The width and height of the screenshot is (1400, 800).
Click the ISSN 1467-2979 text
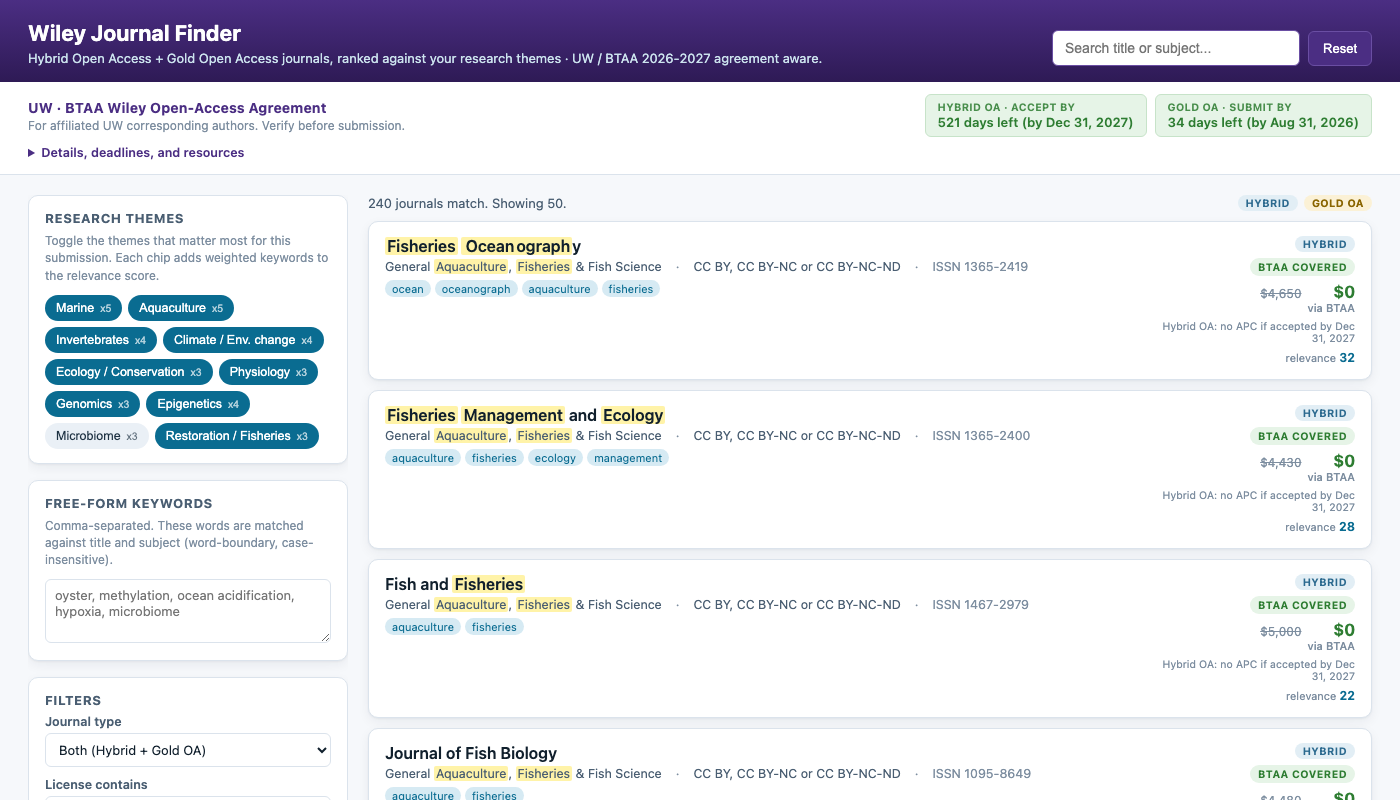pyautogui.click(x=980, y=605)
